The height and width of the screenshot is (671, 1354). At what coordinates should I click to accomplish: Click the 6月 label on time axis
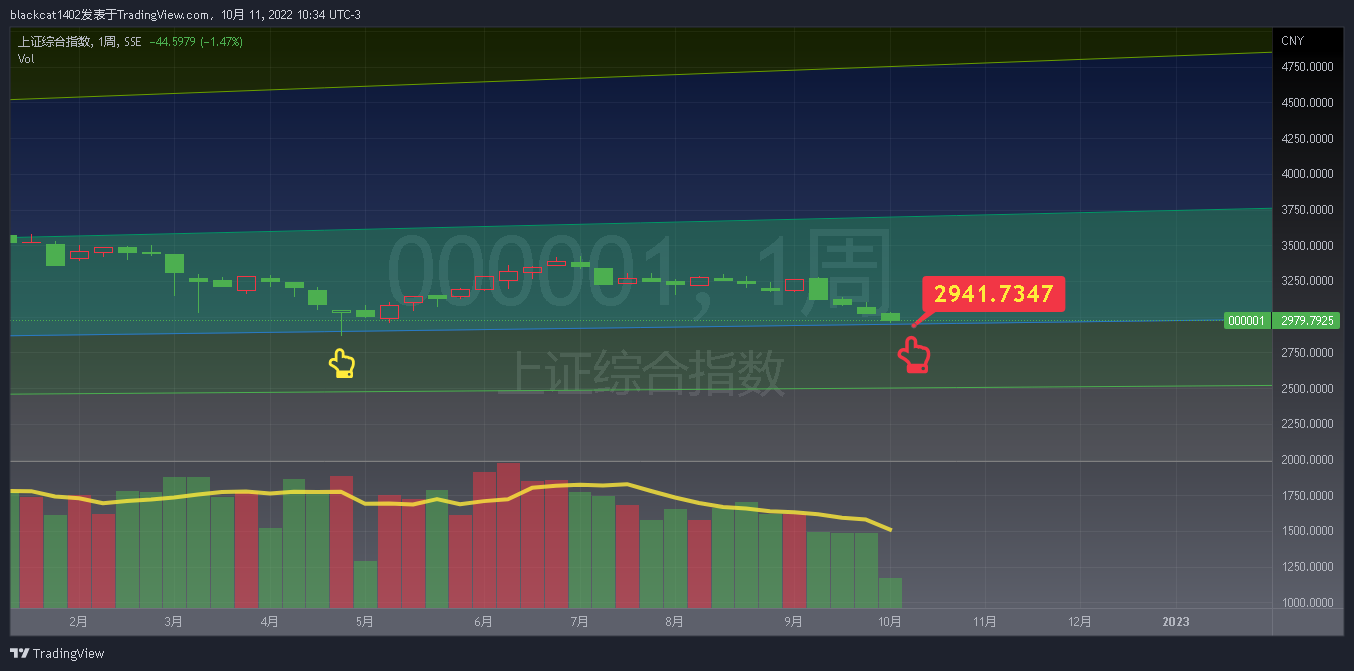pyautogui.click(x=484, y=622)
